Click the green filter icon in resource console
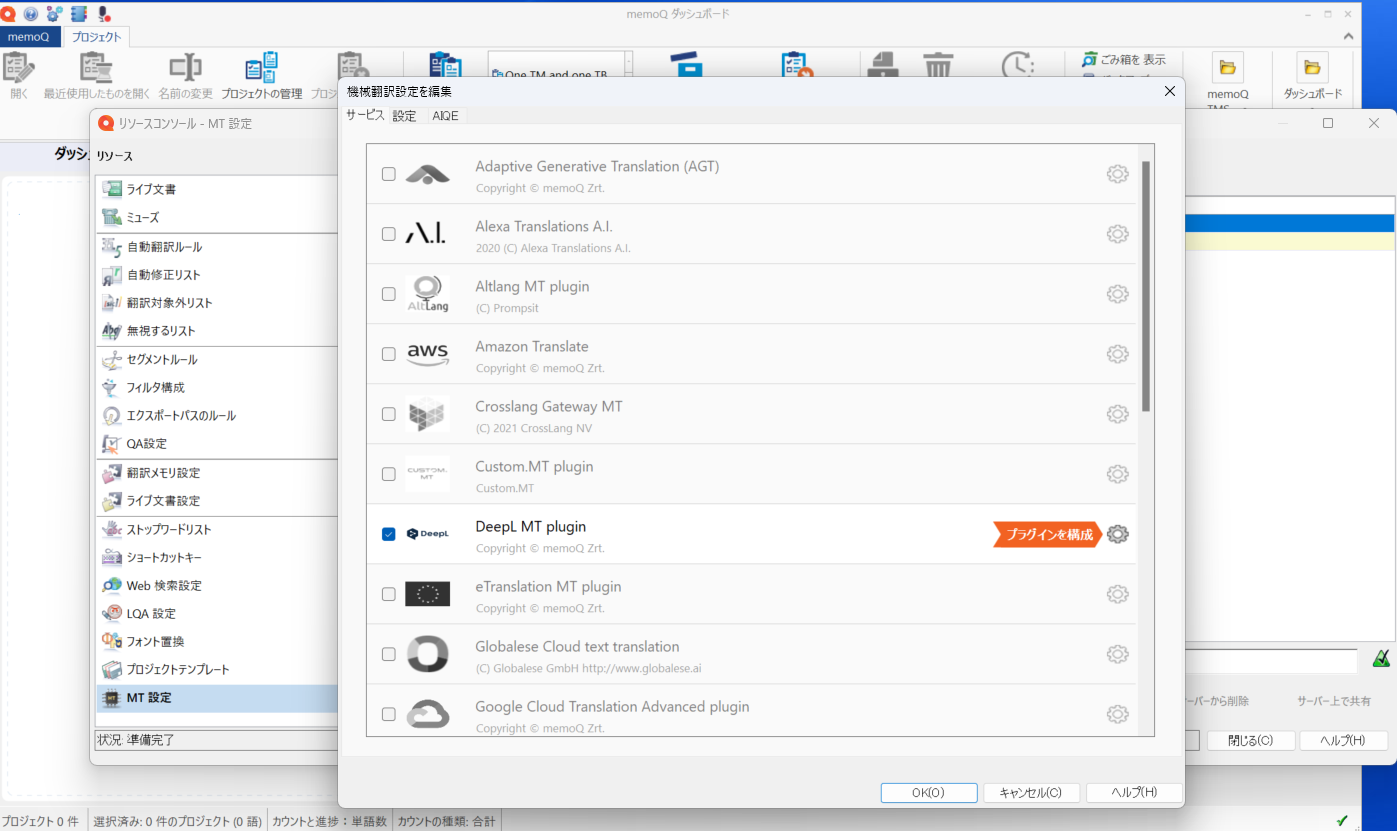The width and height of the screenshot is (1397, 831). click(x=1381, y=658)
